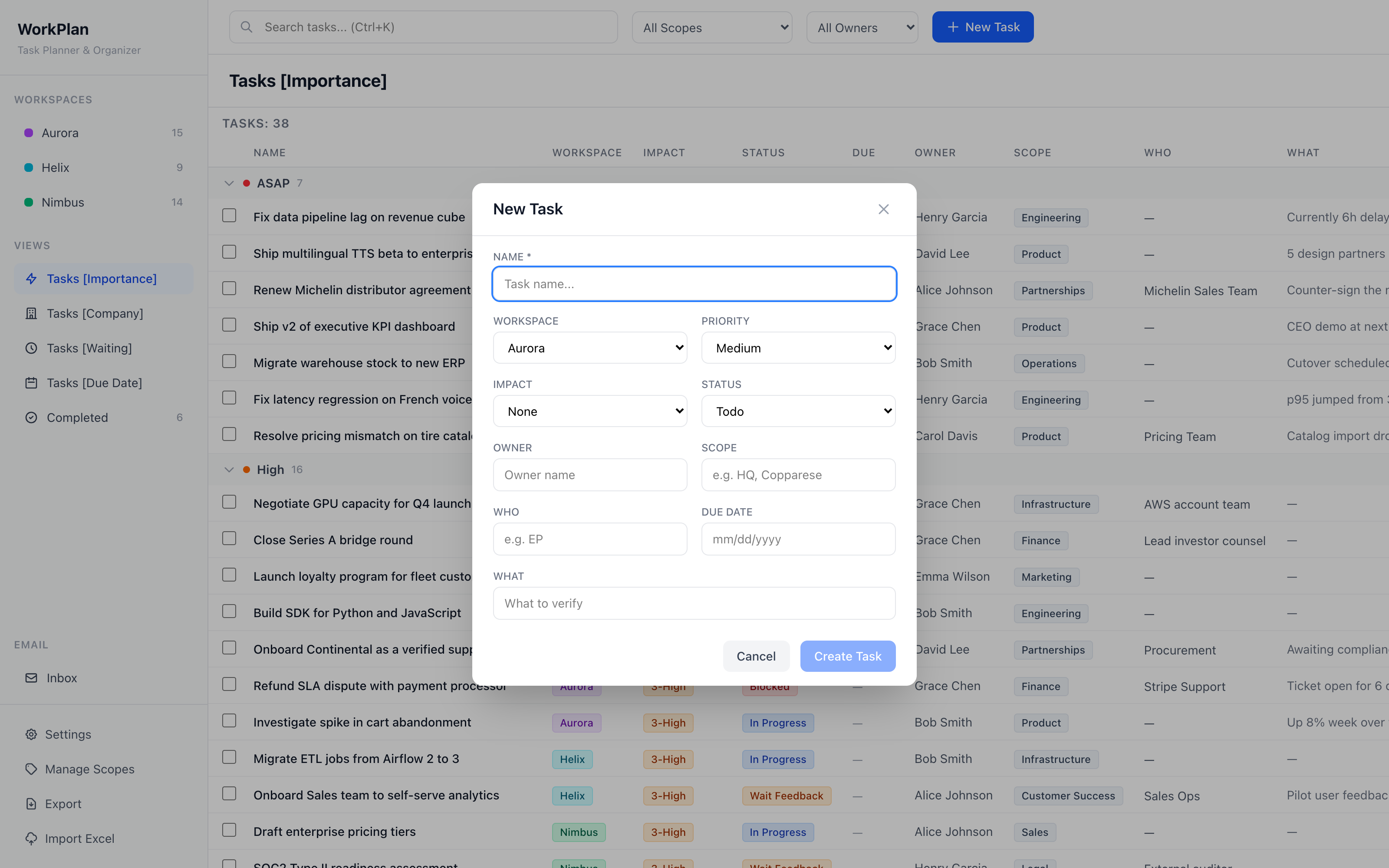Viewport: 1389px width, 868px height.
Task: Open Status dropdown showing Todo
Action: [x=798, y=411]
